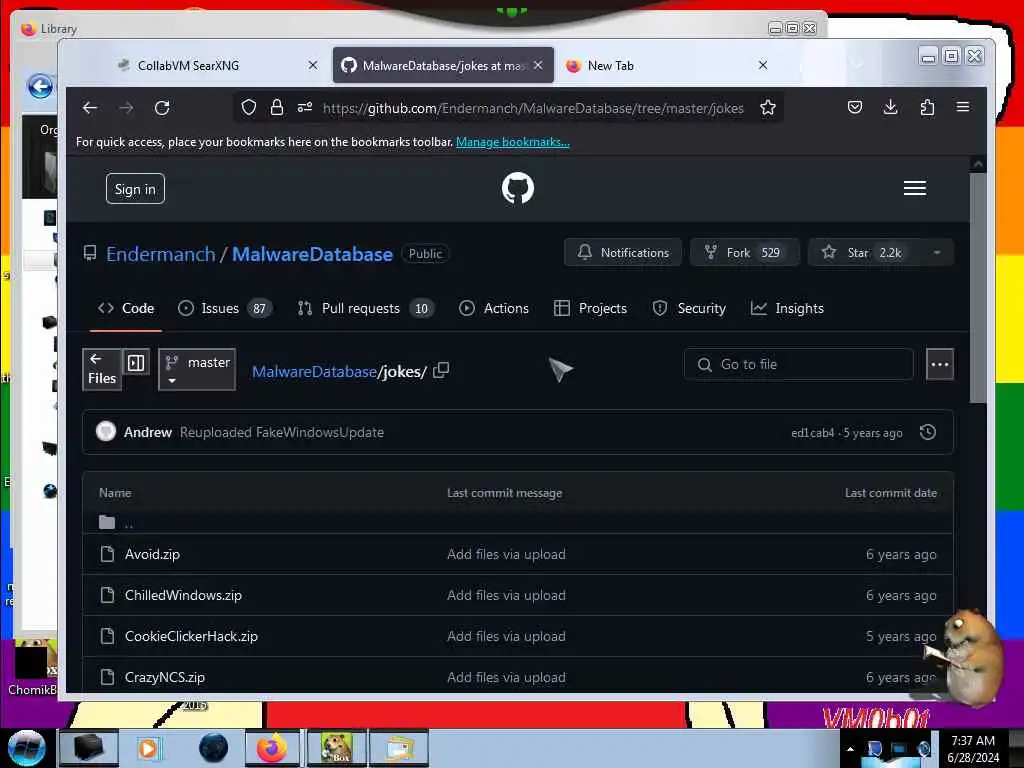The image size is (1024, 768).
Task: Click the Firefox forward arrow
Action: click(x=127, y=108)
